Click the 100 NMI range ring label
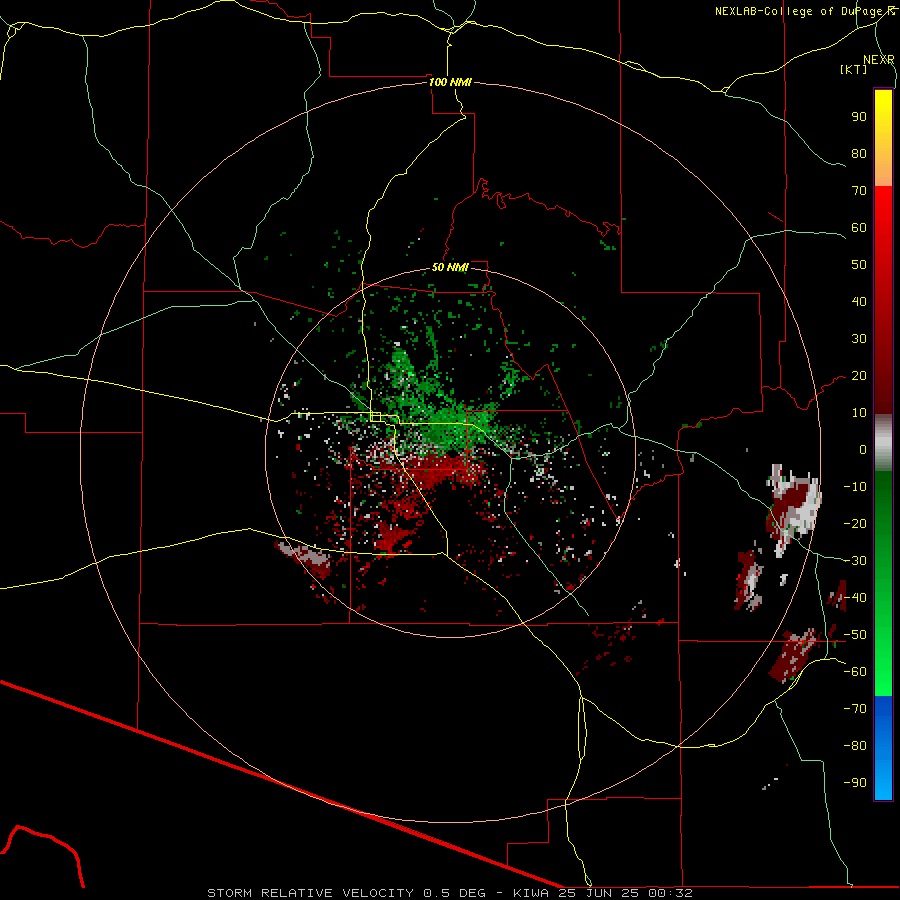Screen dimensions: 900x900 tap(450, 82)
